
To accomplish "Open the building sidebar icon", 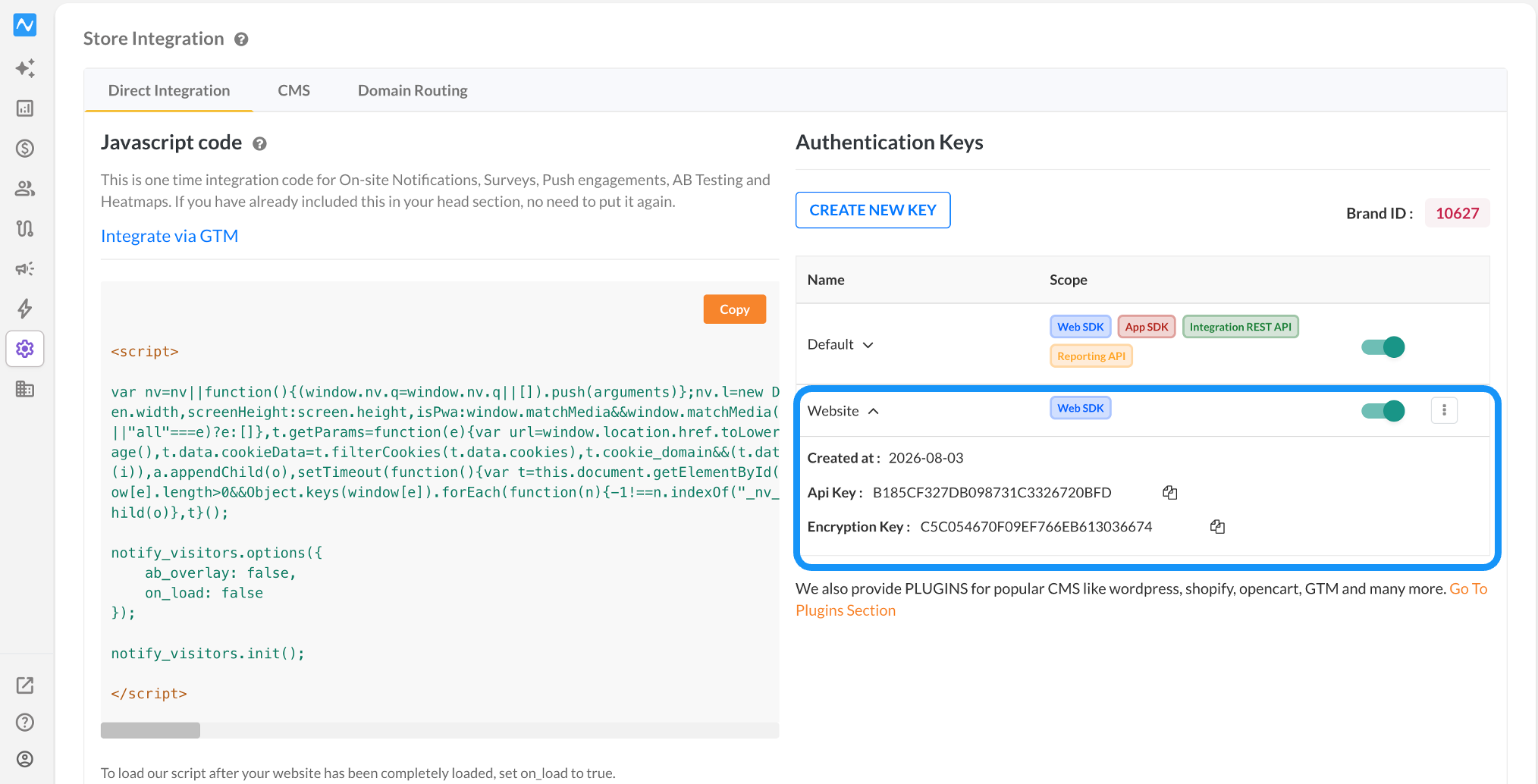I will (25, 389).
